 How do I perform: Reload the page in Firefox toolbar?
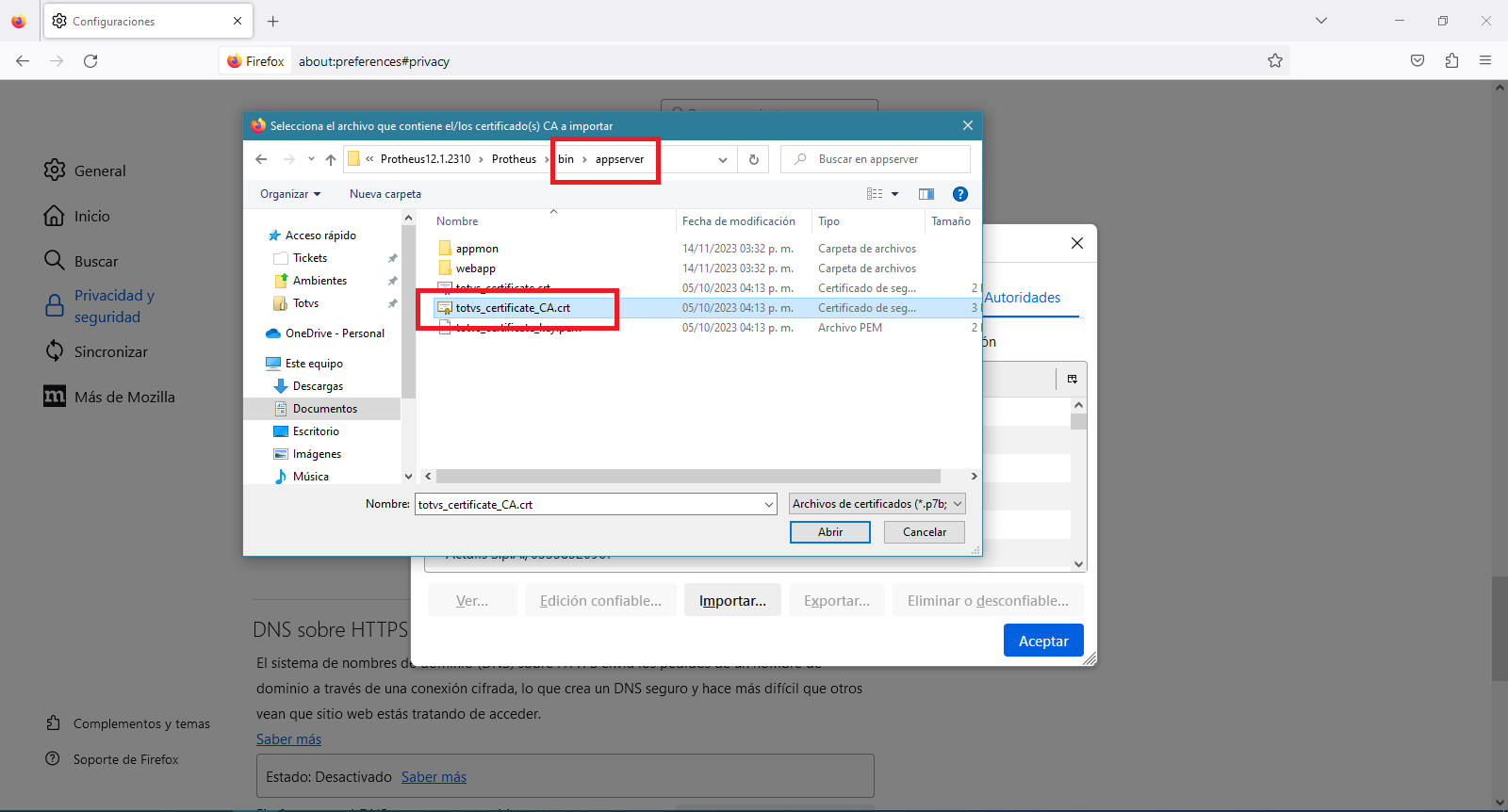(90, 61)
